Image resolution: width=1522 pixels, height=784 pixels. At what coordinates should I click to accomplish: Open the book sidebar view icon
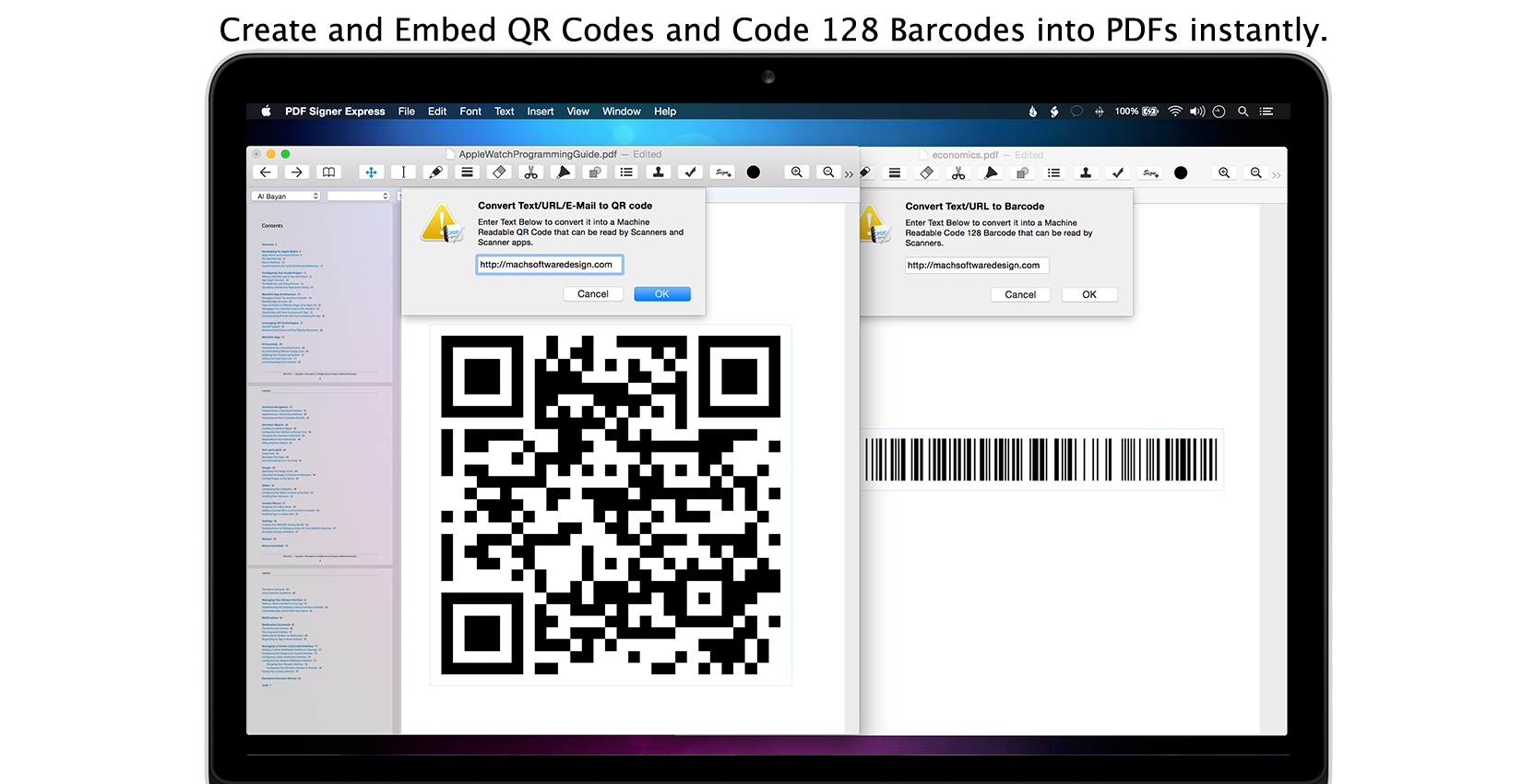tap(328, 172)
